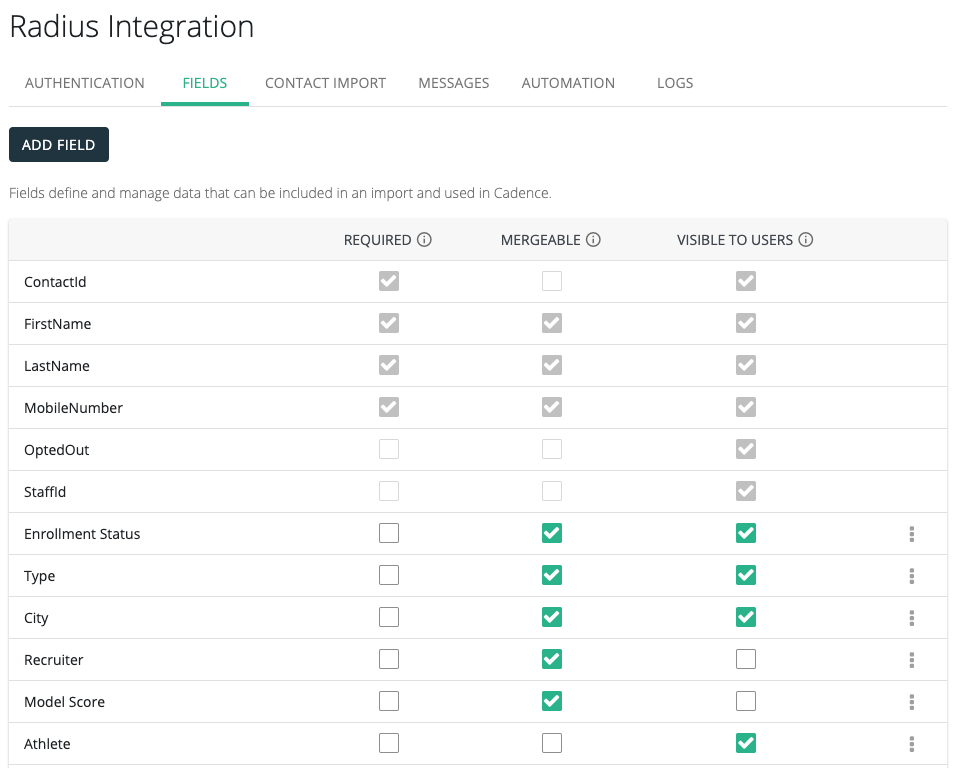Viewport: 957px width, 768px height.
Task: Click the info icon next to Required
Action: tap(424, 240)
